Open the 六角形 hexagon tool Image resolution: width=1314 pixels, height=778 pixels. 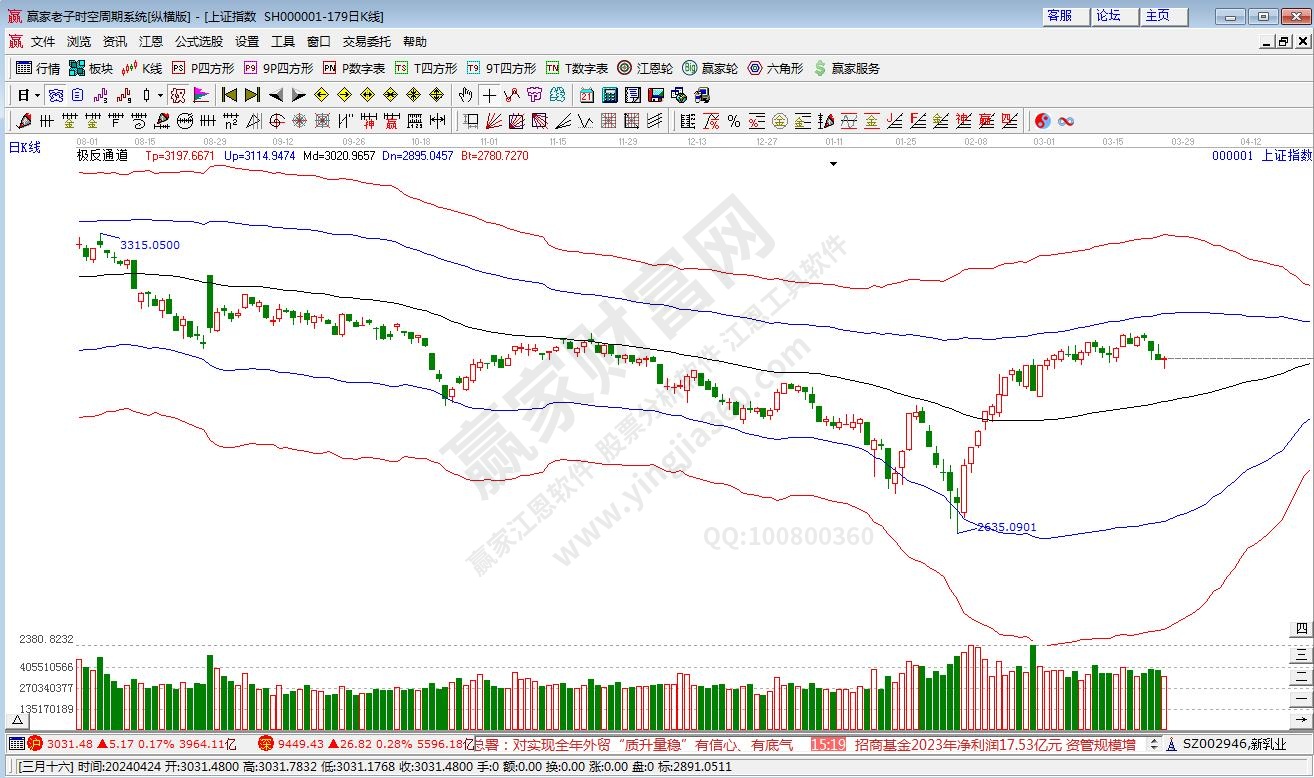click(775, 68)
